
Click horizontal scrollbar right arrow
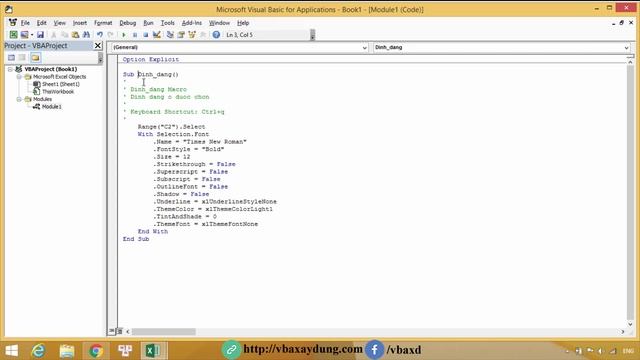(623, 332)
